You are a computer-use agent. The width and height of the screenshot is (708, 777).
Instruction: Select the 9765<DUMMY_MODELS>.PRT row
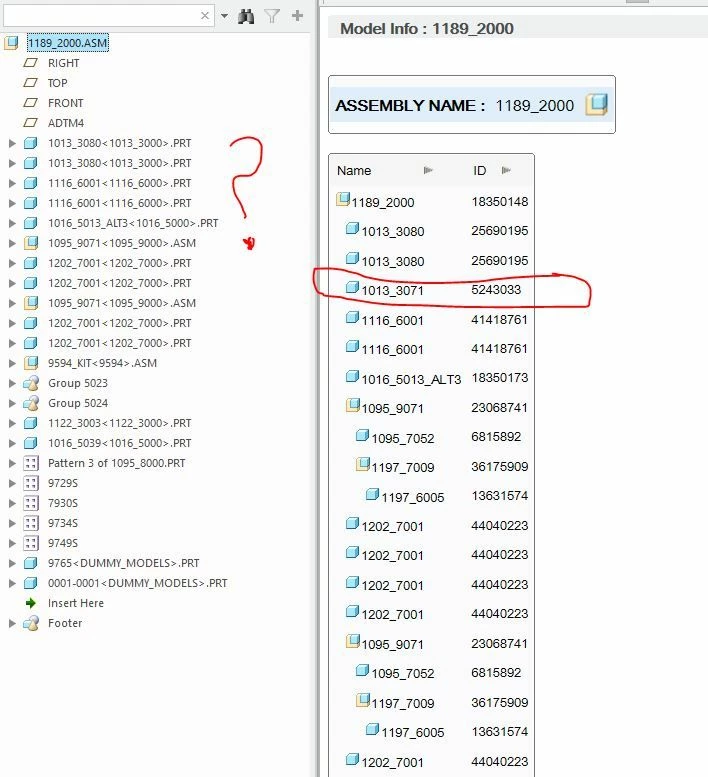click(124, 563)
